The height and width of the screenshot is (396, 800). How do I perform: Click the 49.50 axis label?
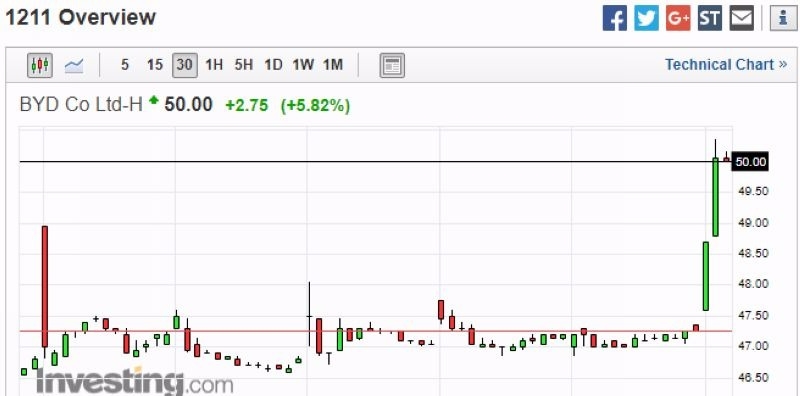(753, 192)
